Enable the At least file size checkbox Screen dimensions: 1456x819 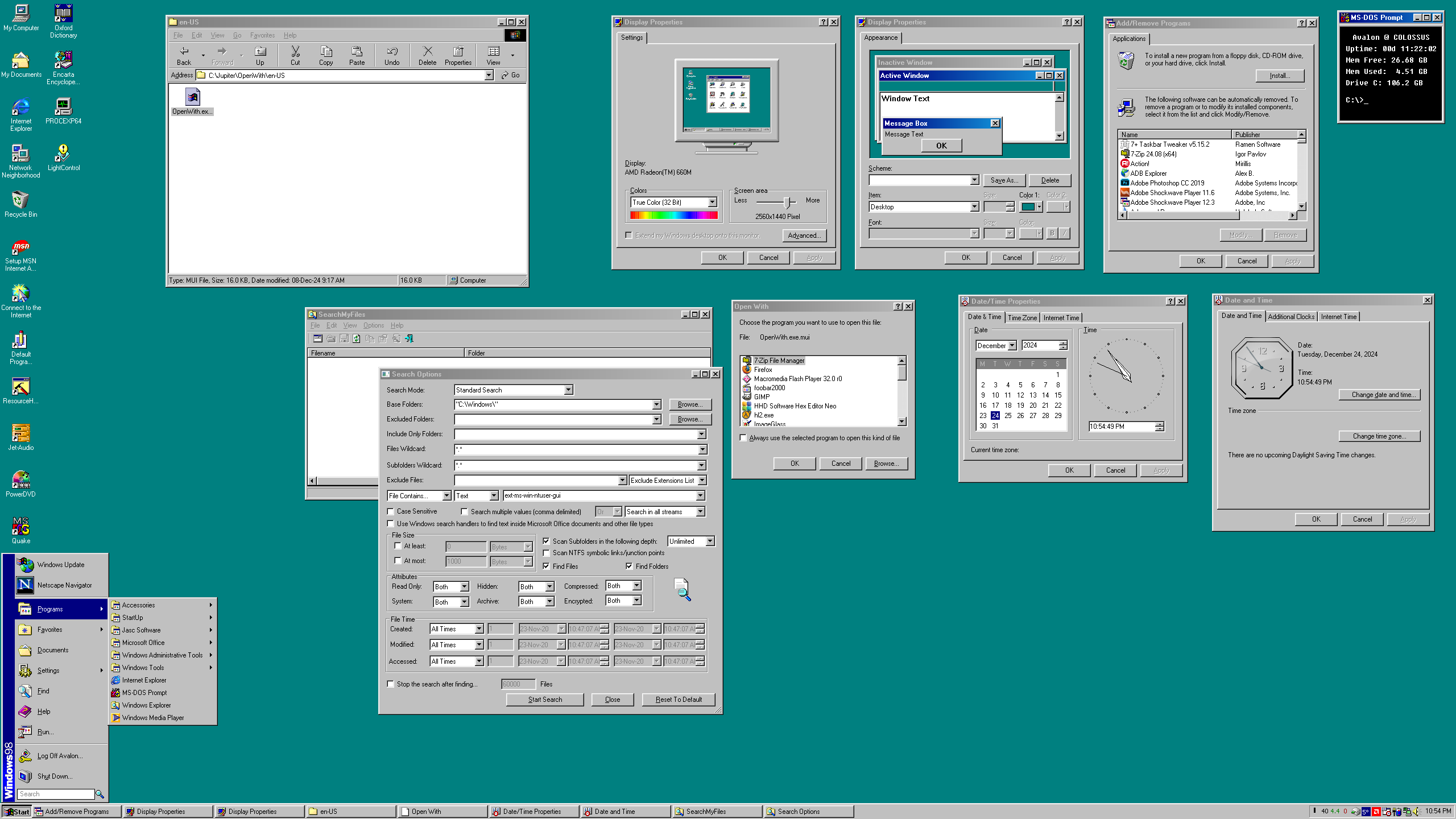tap(398, 546)
